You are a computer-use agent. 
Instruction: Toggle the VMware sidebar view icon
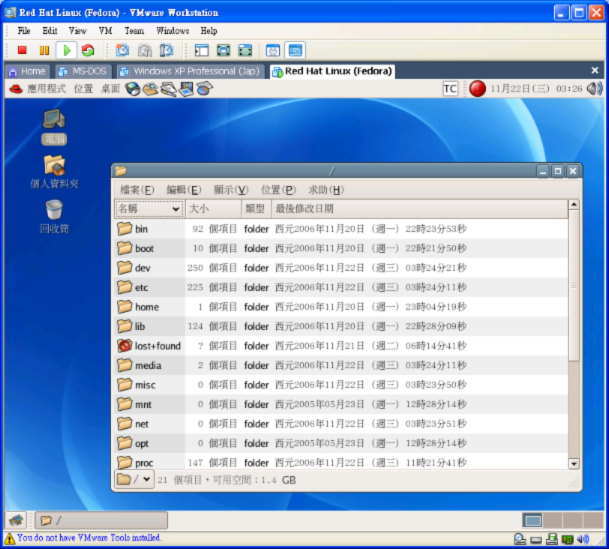click(x=202, y=50)
